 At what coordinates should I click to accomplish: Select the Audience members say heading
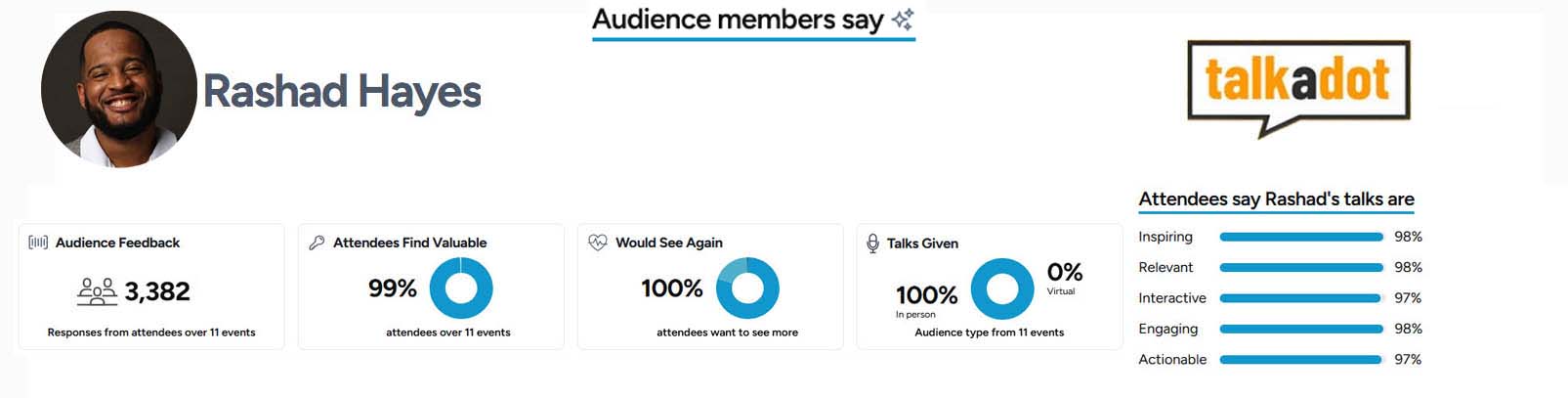click(x=738, y=20)
